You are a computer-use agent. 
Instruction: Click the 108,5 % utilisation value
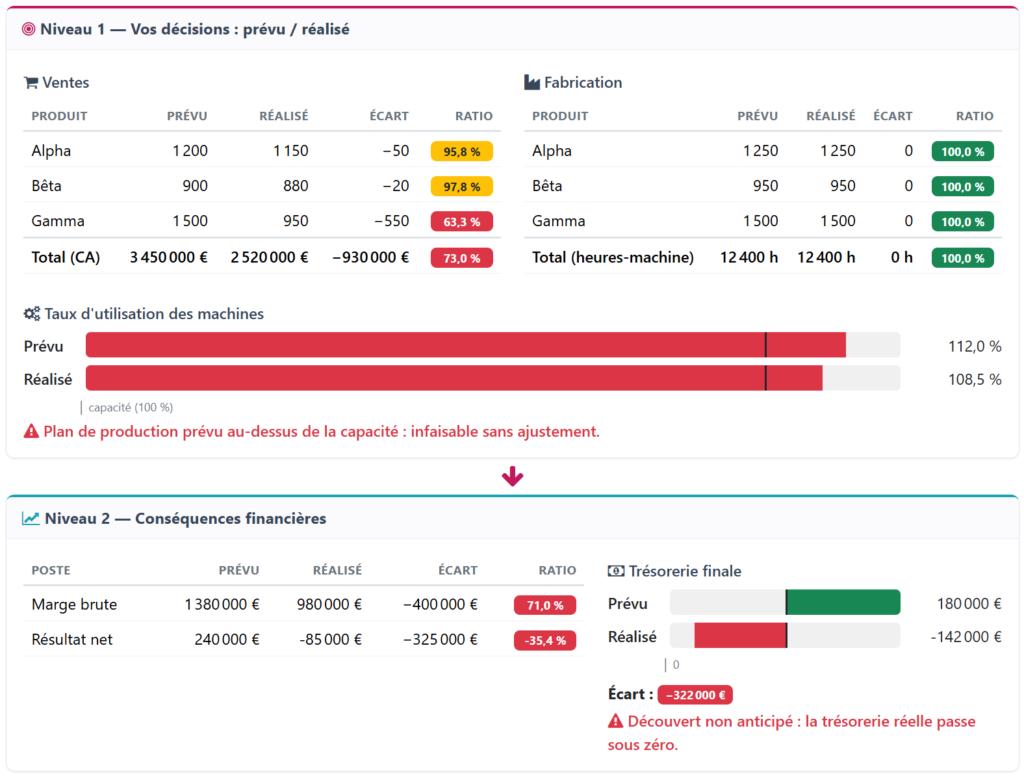[x=974, y=380]
